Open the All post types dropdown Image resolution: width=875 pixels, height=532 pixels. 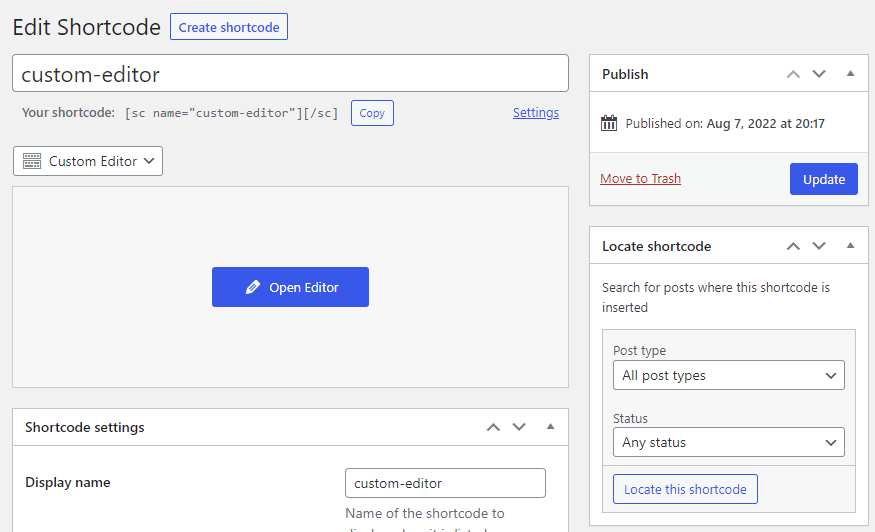728,375
